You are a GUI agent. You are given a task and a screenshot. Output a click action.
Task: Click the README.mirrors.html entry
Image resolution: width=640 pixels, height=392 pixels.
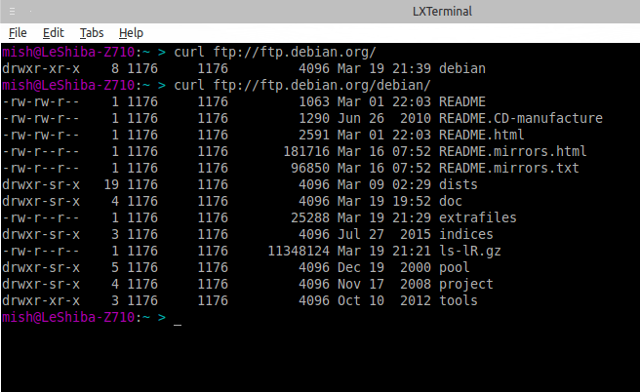pyautogui.click(x=513, y=151)
